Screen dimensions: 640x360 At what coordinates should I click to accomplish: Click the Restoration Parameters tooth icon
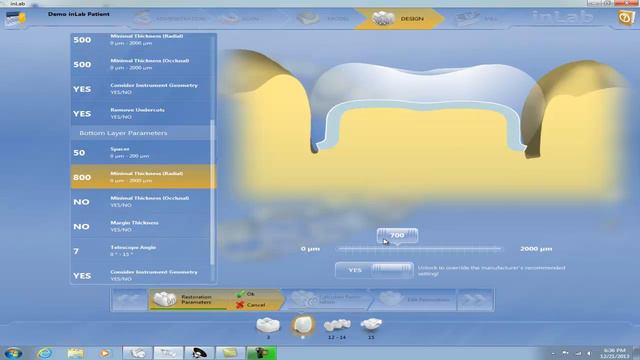click(164, 300)
